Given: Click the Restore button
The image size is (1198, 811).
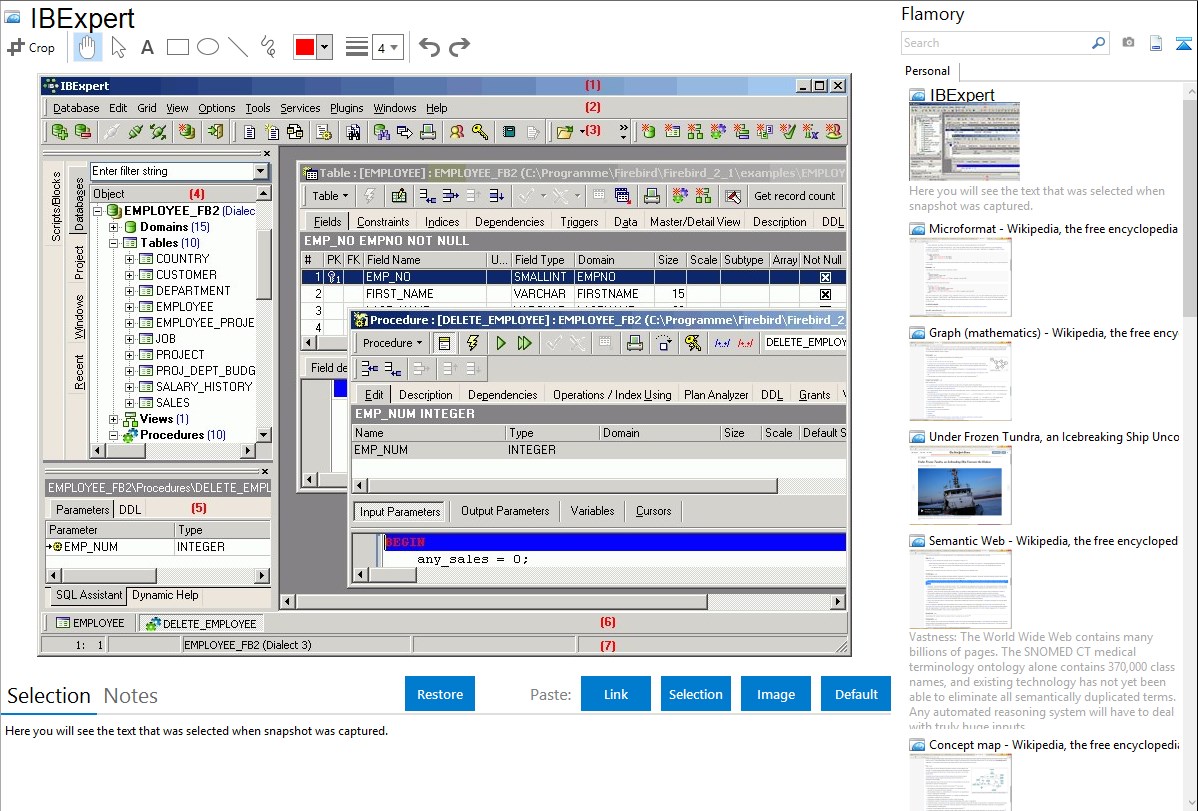Looking at the screenshot, I should click(440, 694).
